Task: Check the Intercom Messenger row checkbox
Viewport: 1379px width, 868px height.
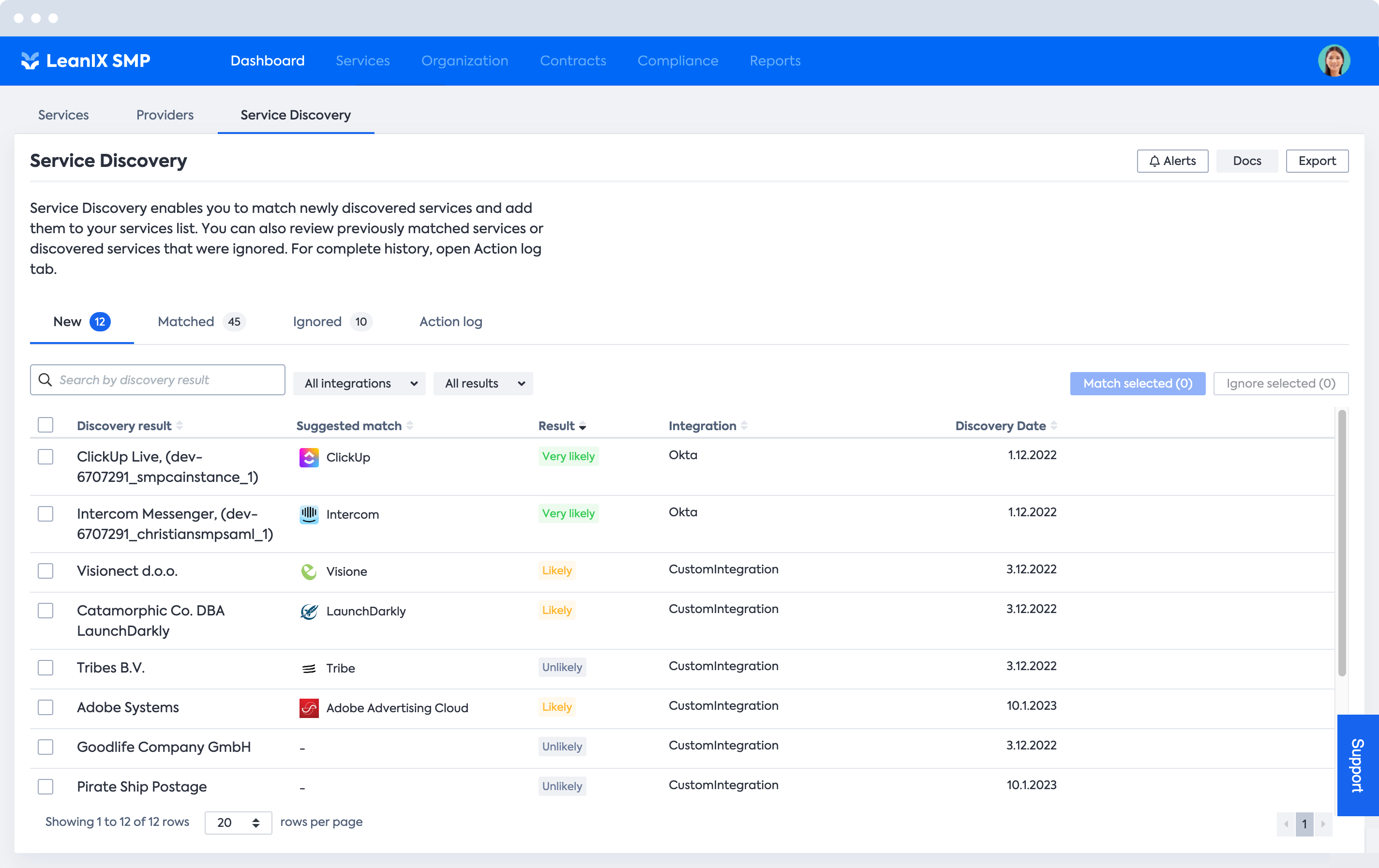Action: click(45, 514)
